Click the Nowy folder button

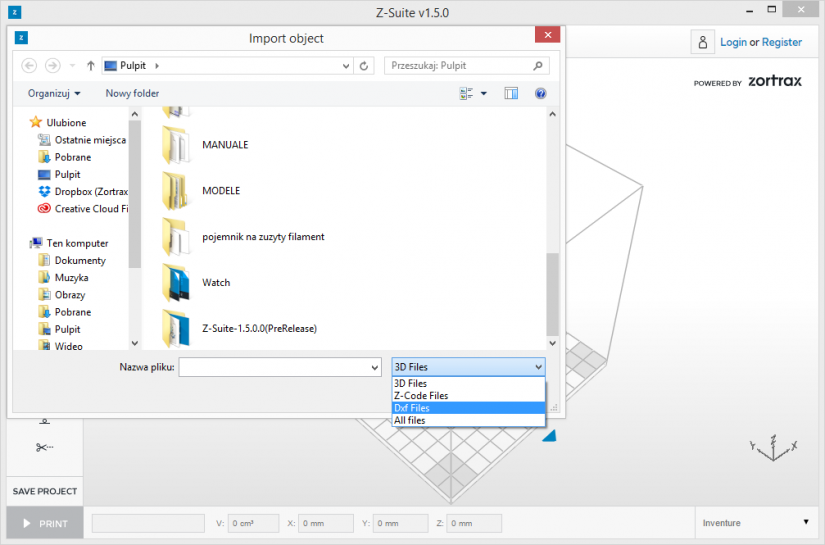click(132, 94)
